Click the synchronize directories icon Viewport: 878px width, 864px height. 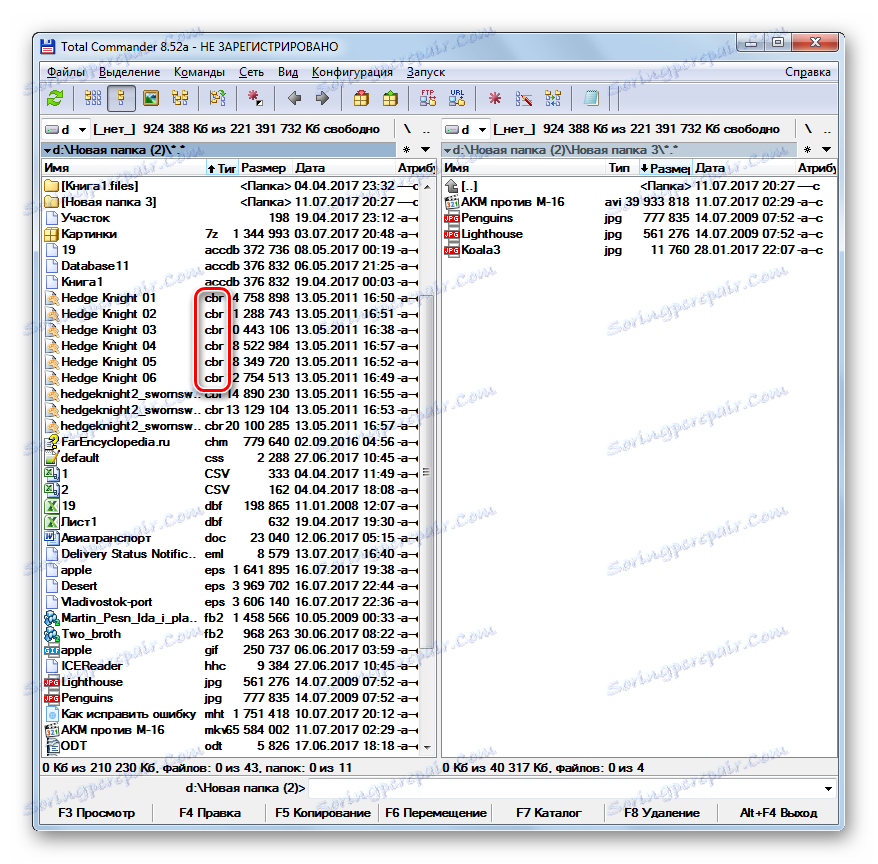pyautogui.click(x=553, y=99)
